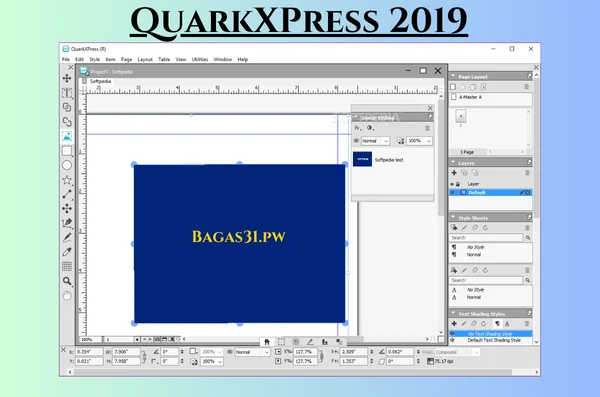Open the Utilities menu
This screenshot has width=600, height=397.
point(200,59)
